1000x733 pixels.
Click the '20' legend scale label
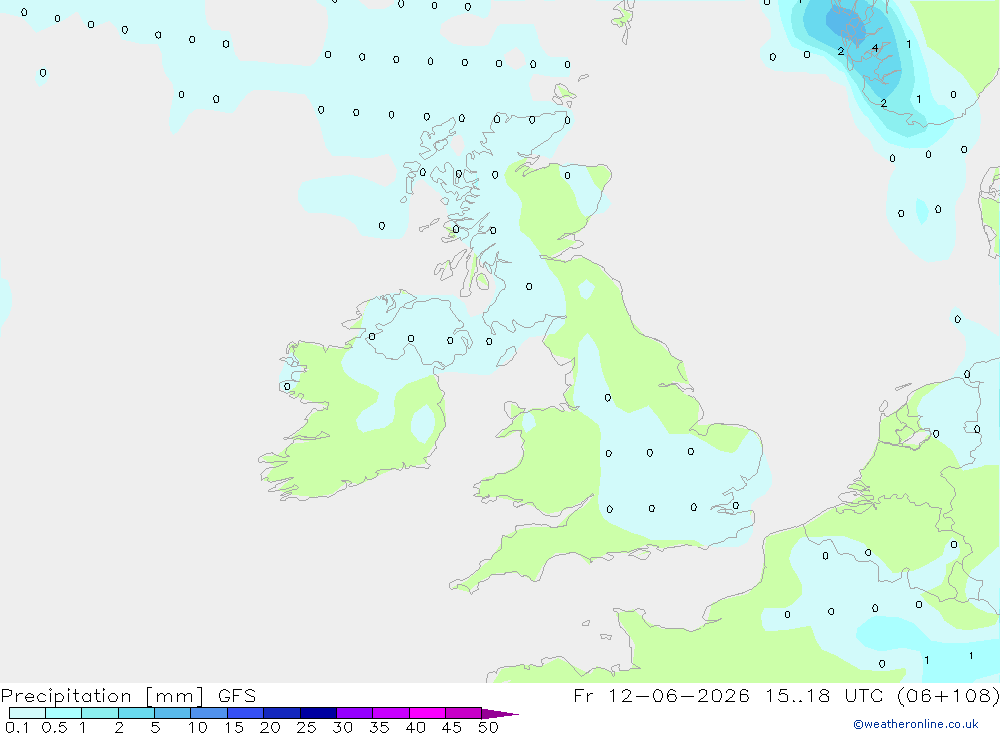coord(270,727)
